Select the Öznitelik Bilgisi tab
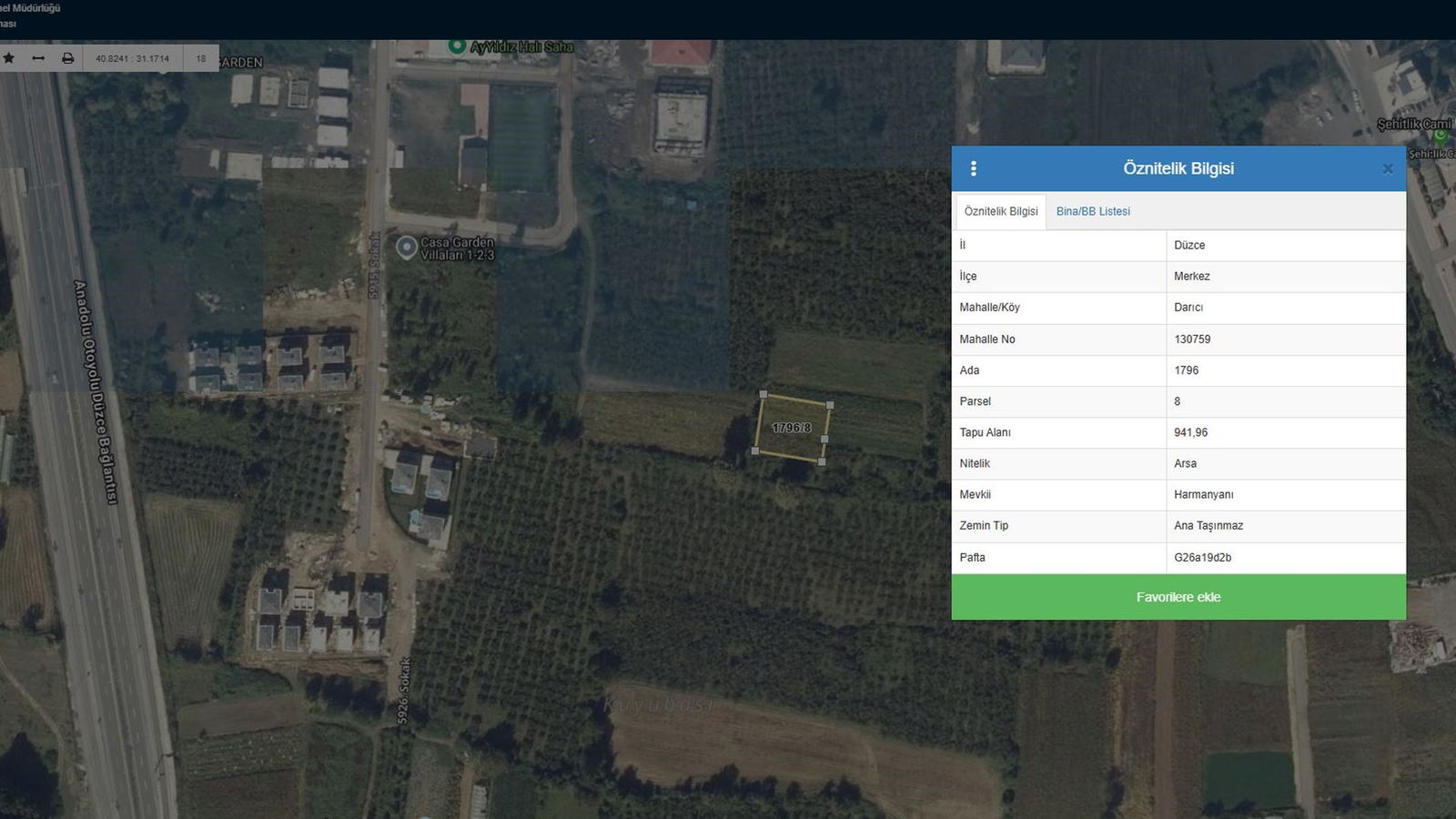 tap(1000, 211)
